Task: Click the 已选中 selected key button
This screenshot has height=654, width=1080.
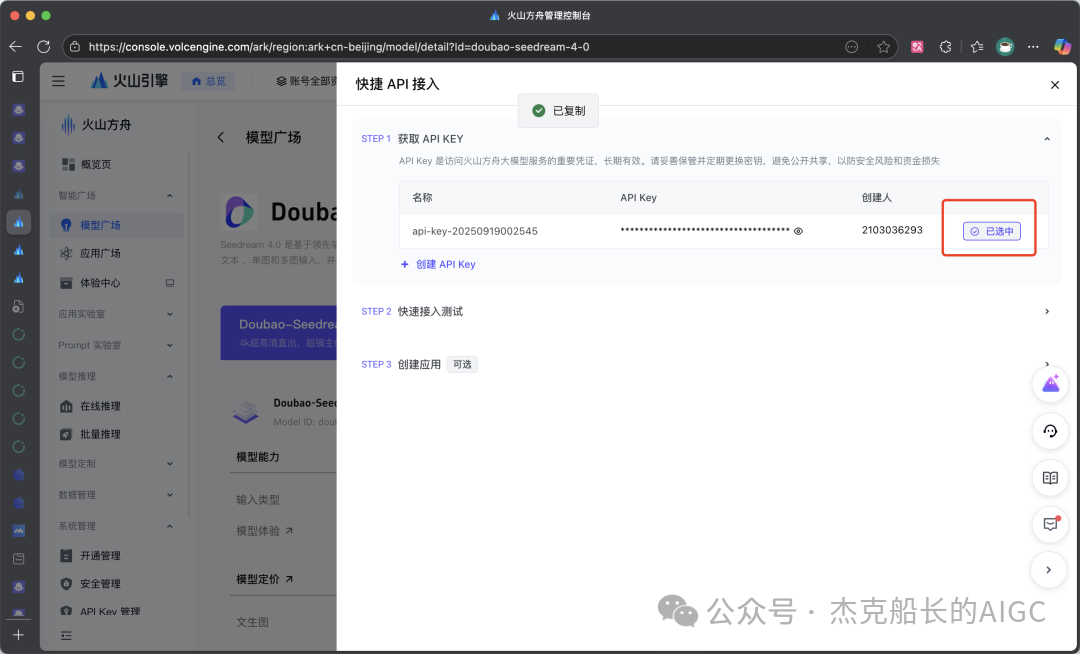Action: click(x=991, y=231)
